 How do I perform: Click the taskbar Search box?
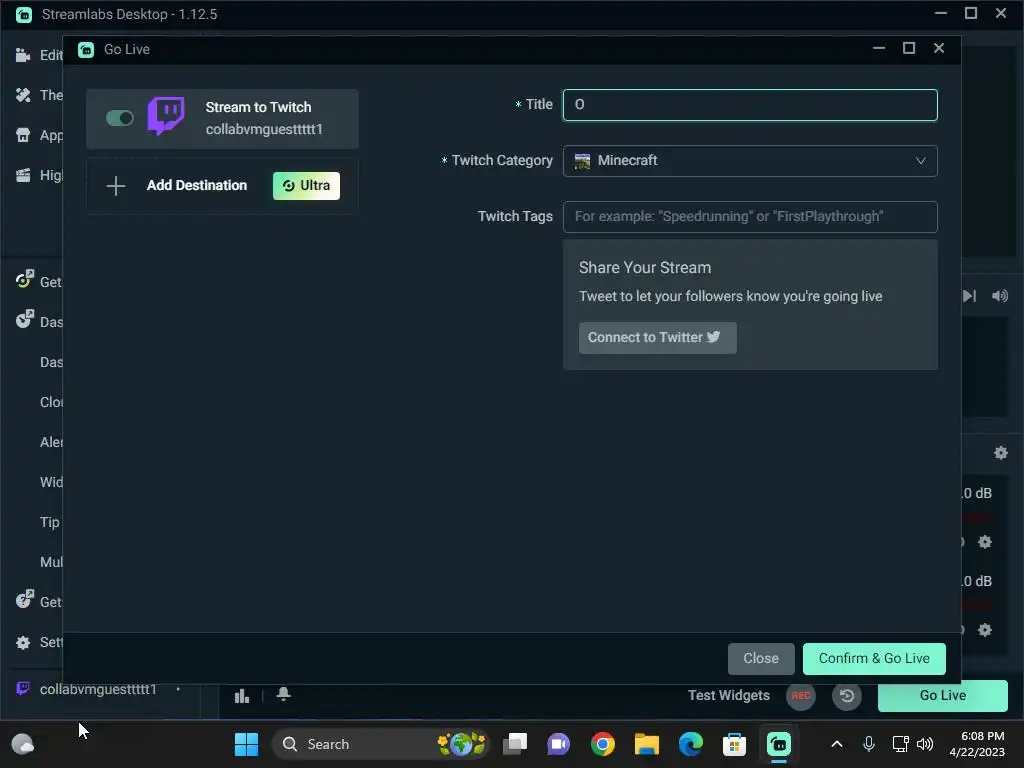click(380, 744)
